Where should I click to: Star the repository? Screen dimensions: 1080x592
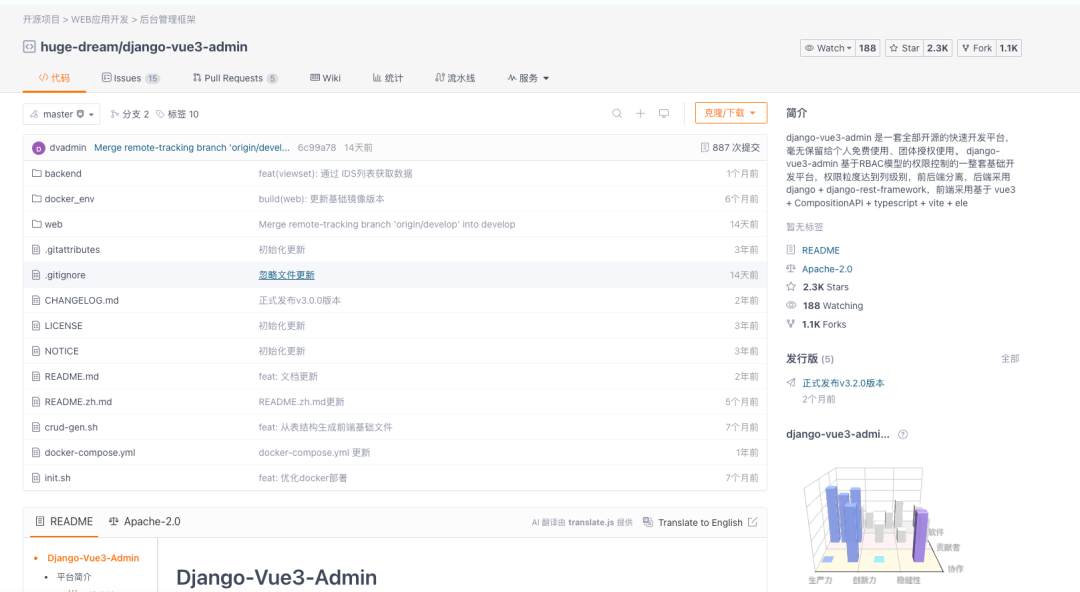point(904,48)
